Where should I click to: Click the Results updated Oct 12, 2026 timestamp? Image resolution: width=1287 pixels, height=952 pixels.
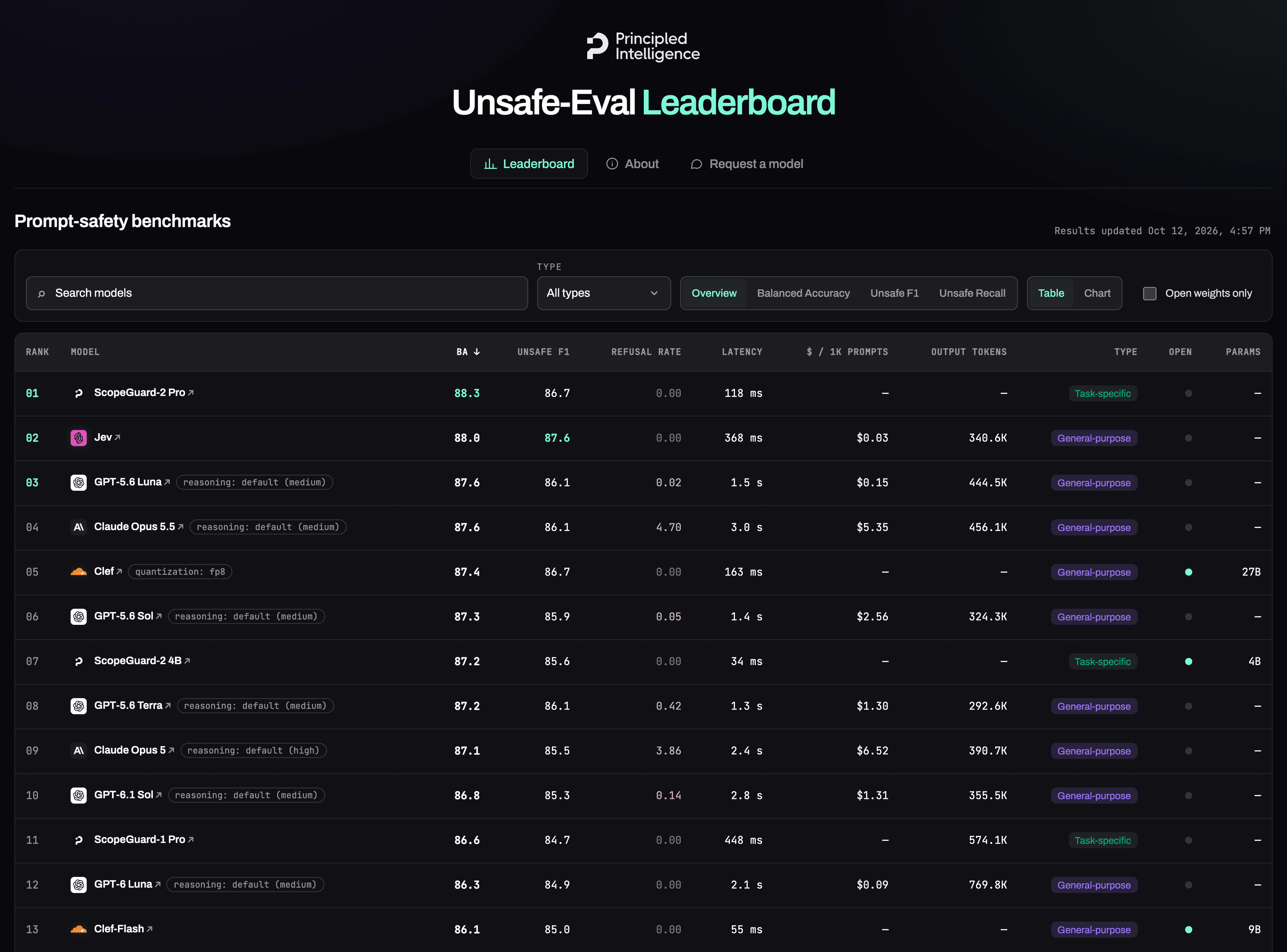click(1162, 231)
